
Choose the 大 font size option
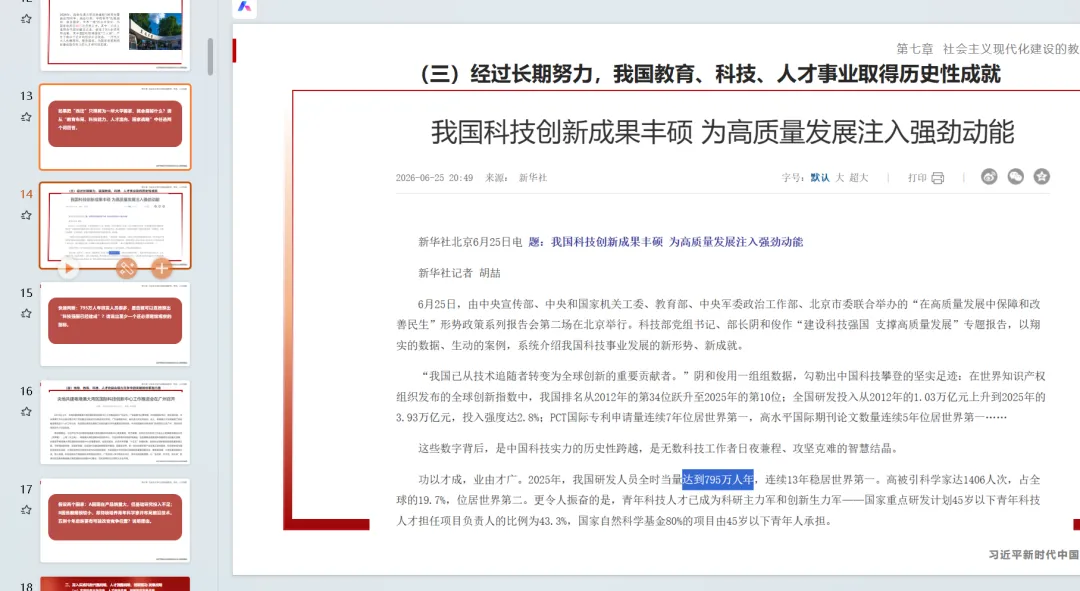pyautogui.click(x=840, y=178)
